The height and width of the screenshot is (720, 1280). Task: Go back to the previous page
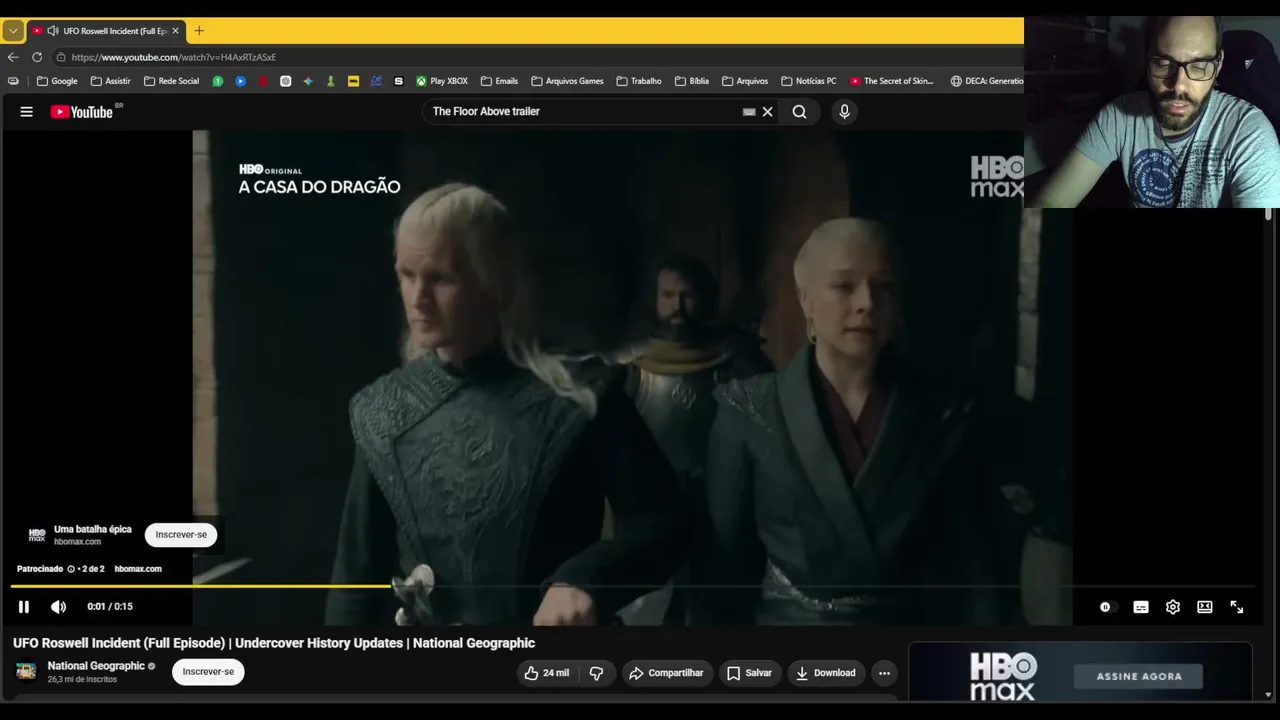(x=13, y=57)
